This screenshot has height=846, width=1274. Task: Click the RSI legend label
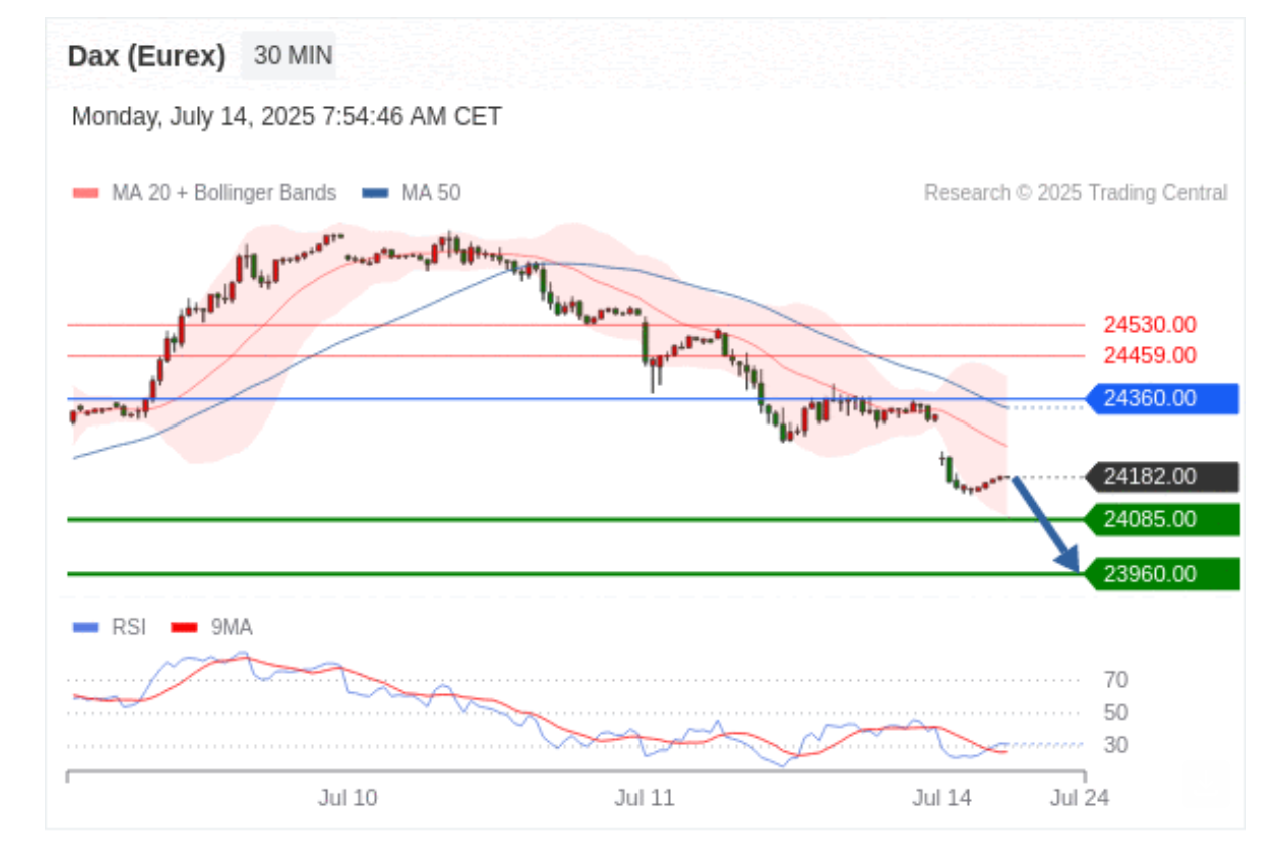coord(129,628)
